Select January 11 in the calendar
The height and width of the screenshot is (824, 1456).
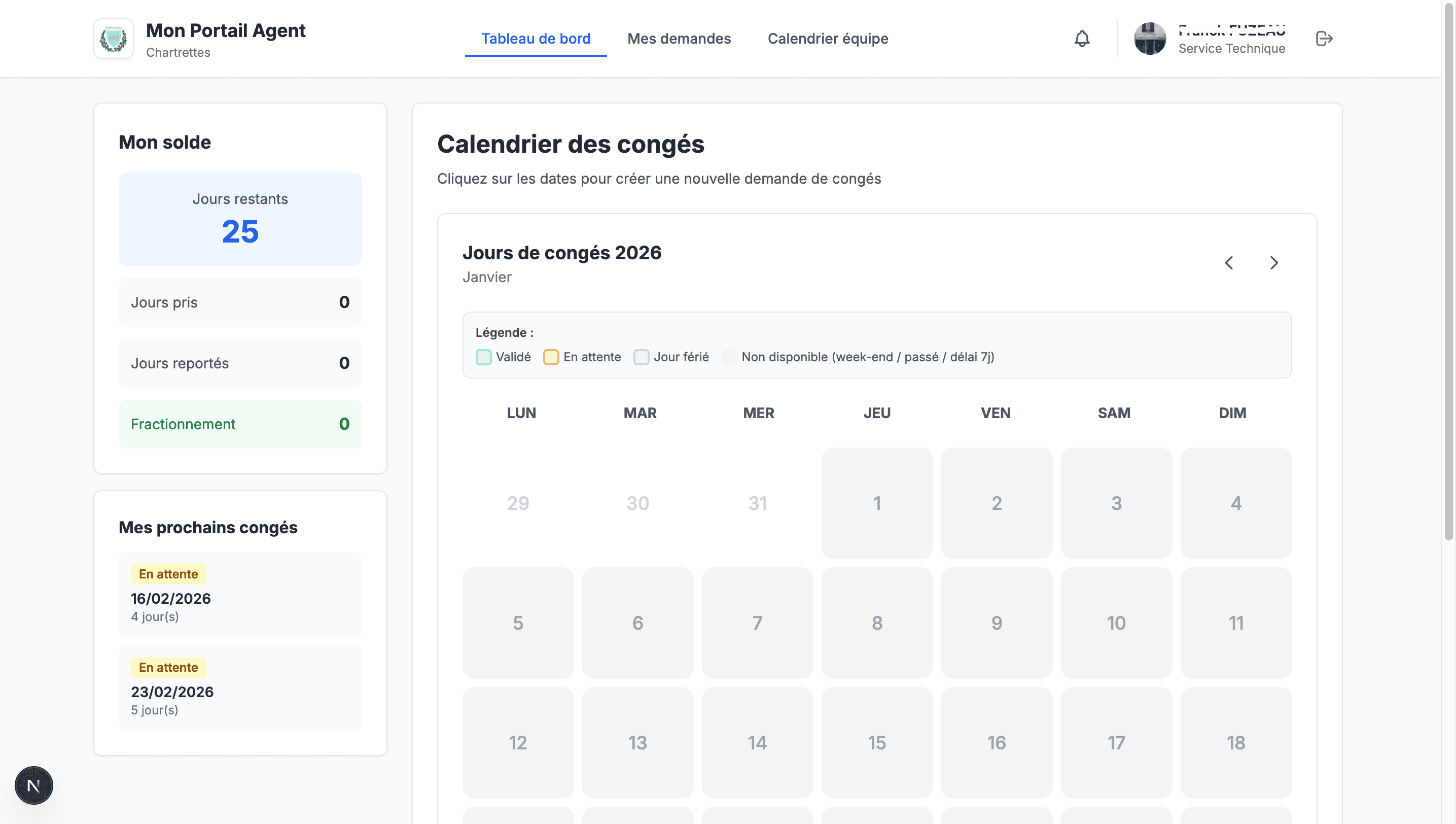(x=1236, y=623)
